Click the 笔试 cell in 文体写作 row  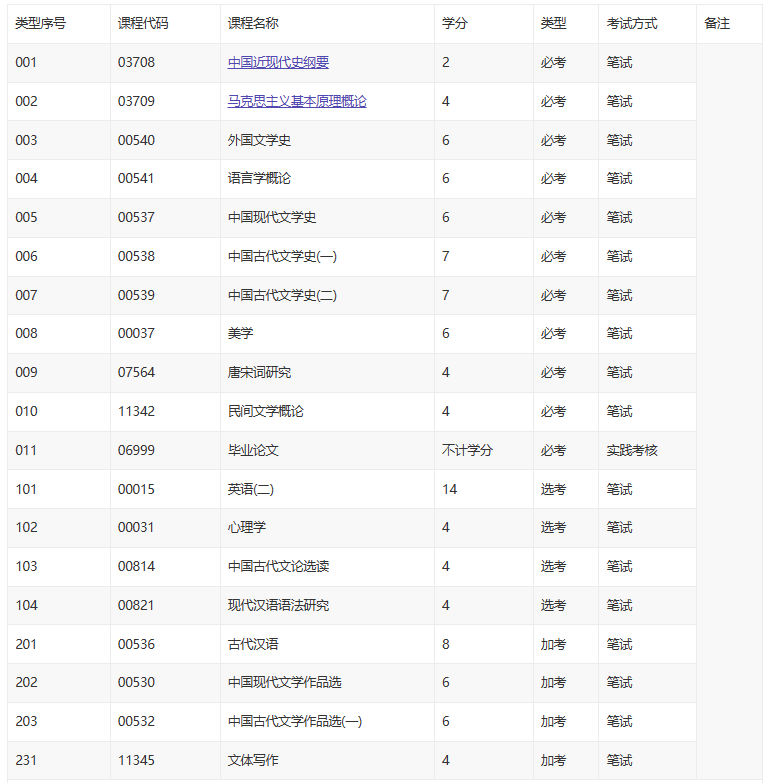click(619, 760)
